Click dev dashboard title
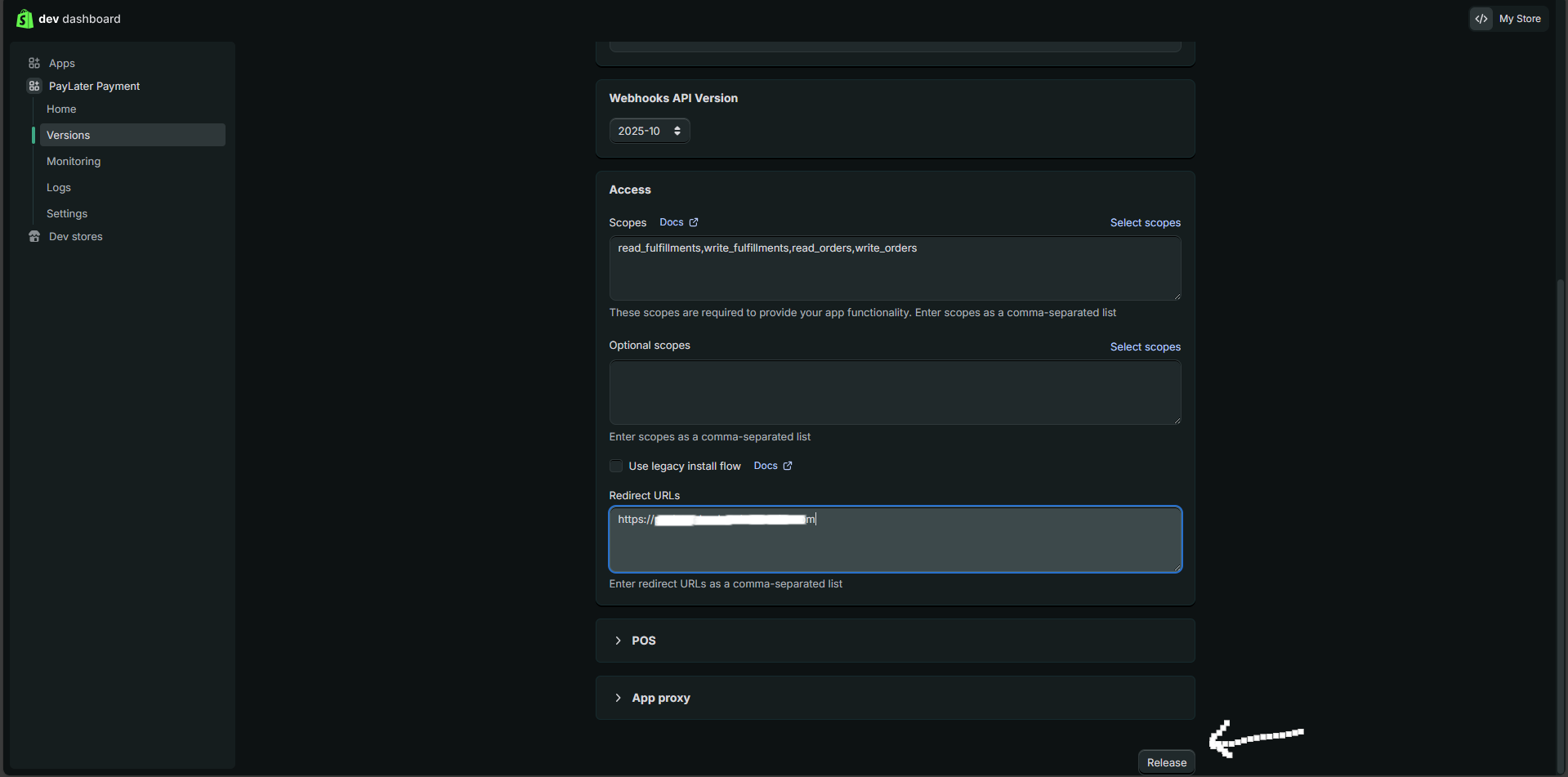Viewport: 1568px width, 777px height. pos(79,19)
